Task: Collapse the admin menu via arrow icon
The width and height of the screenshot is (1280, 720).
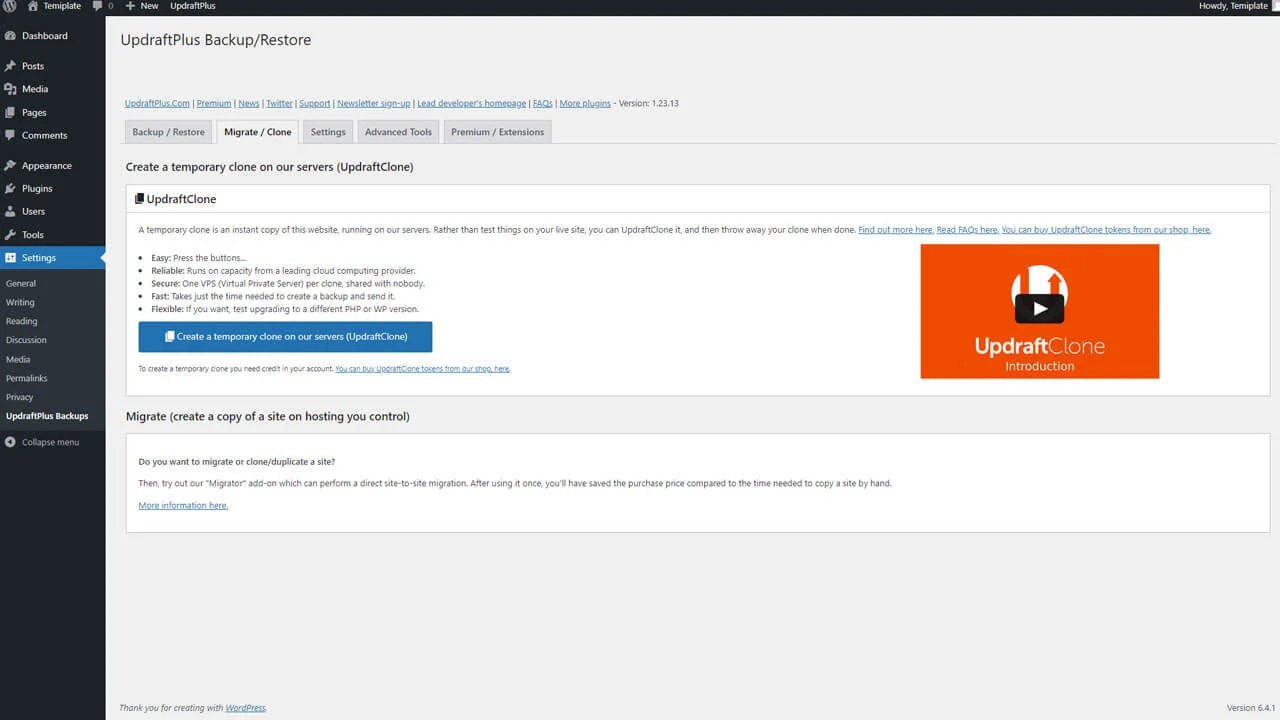Action: click(x=10, y=442)
